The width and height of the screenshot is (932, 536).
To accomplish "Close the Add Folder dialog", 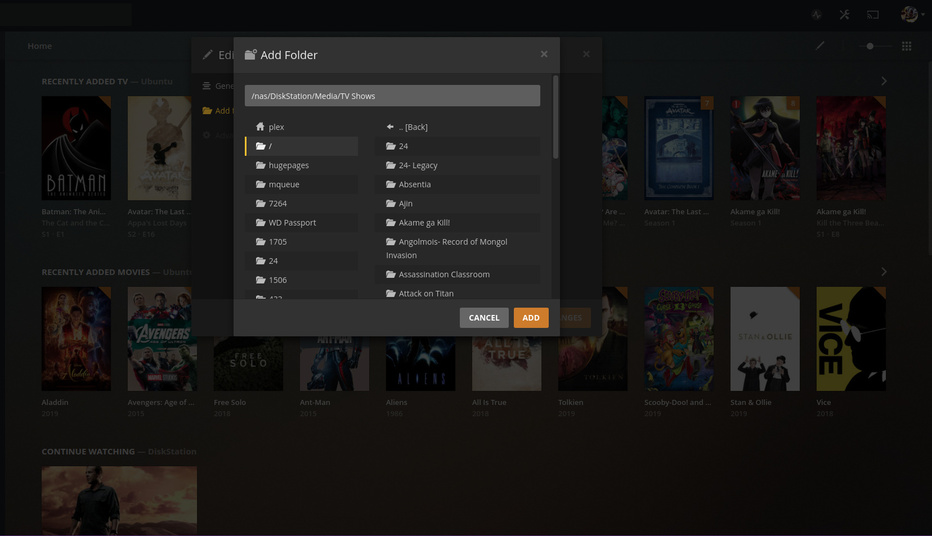I will (x=544, y=54).
